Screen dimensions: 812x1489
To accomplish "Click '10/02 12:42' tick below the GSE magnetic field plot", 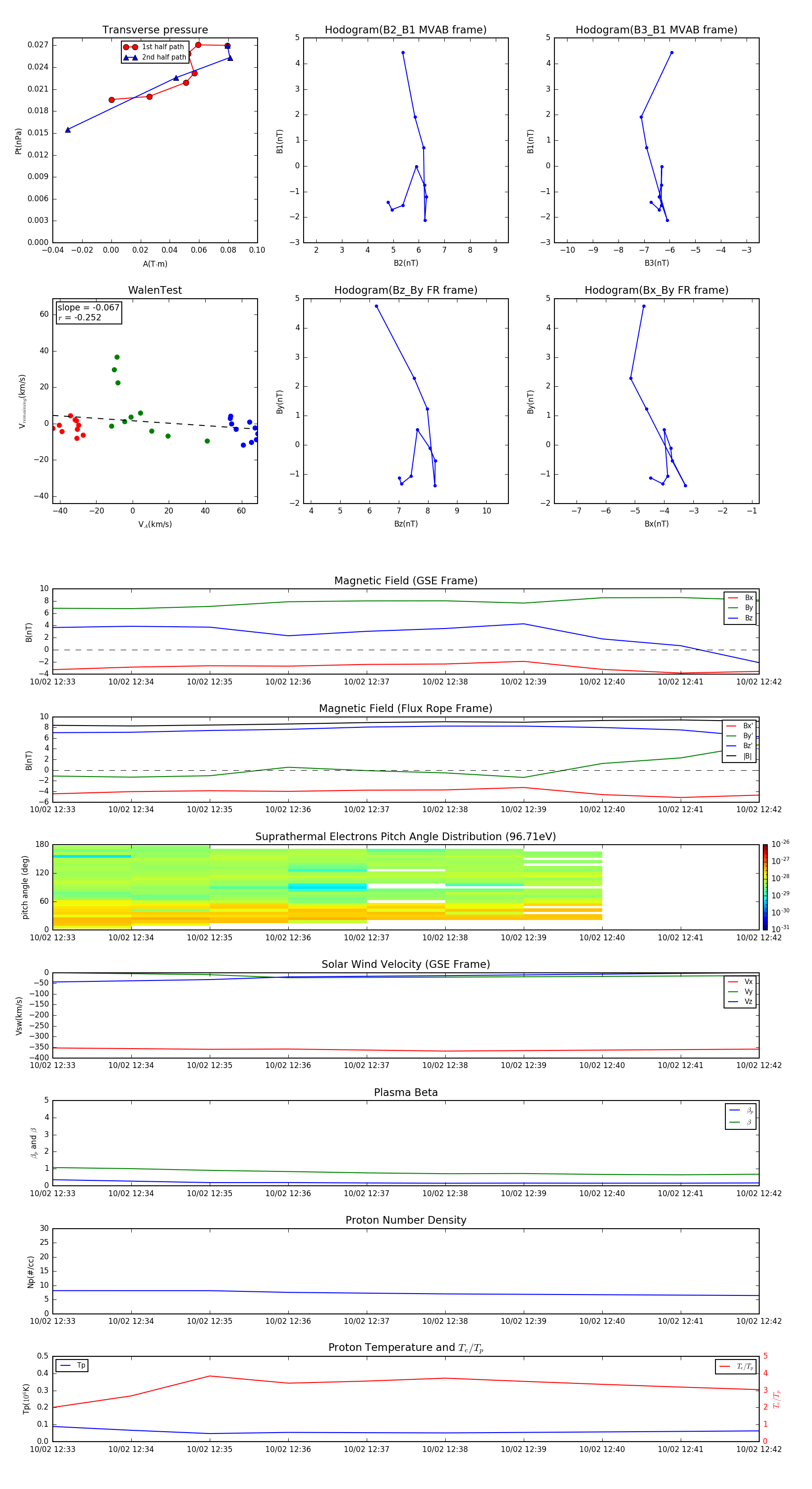I will [x=759, y=682].
